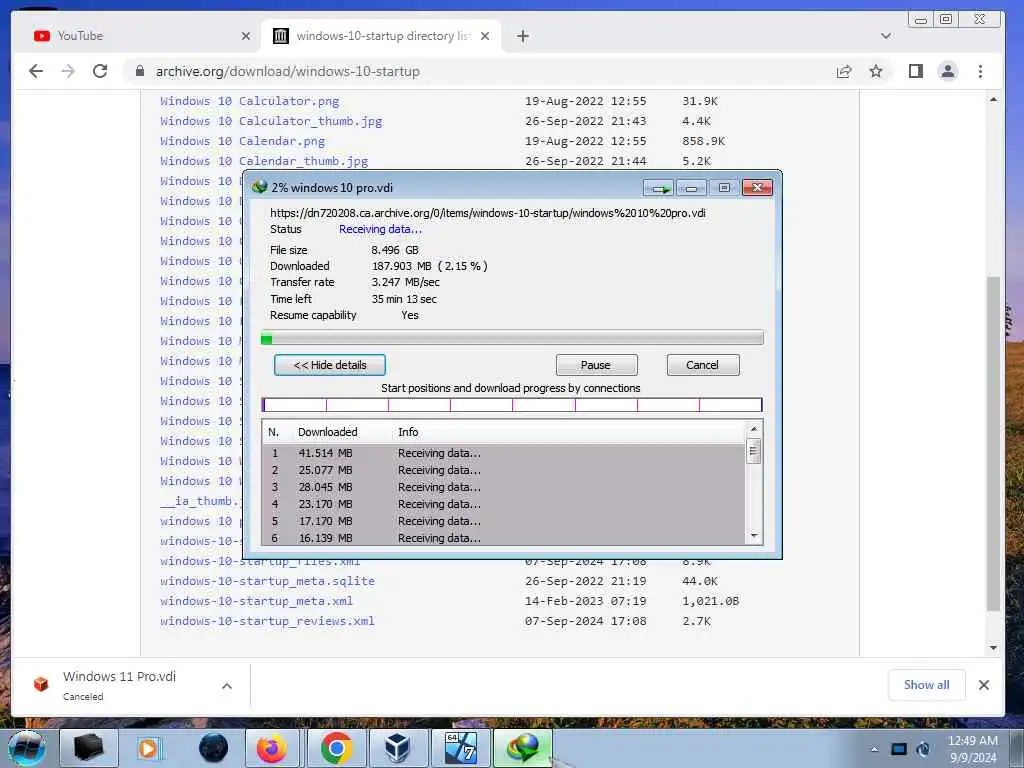Click the connections progress segment bar
Screen dimensions: 1024x768
pos(512,405)
